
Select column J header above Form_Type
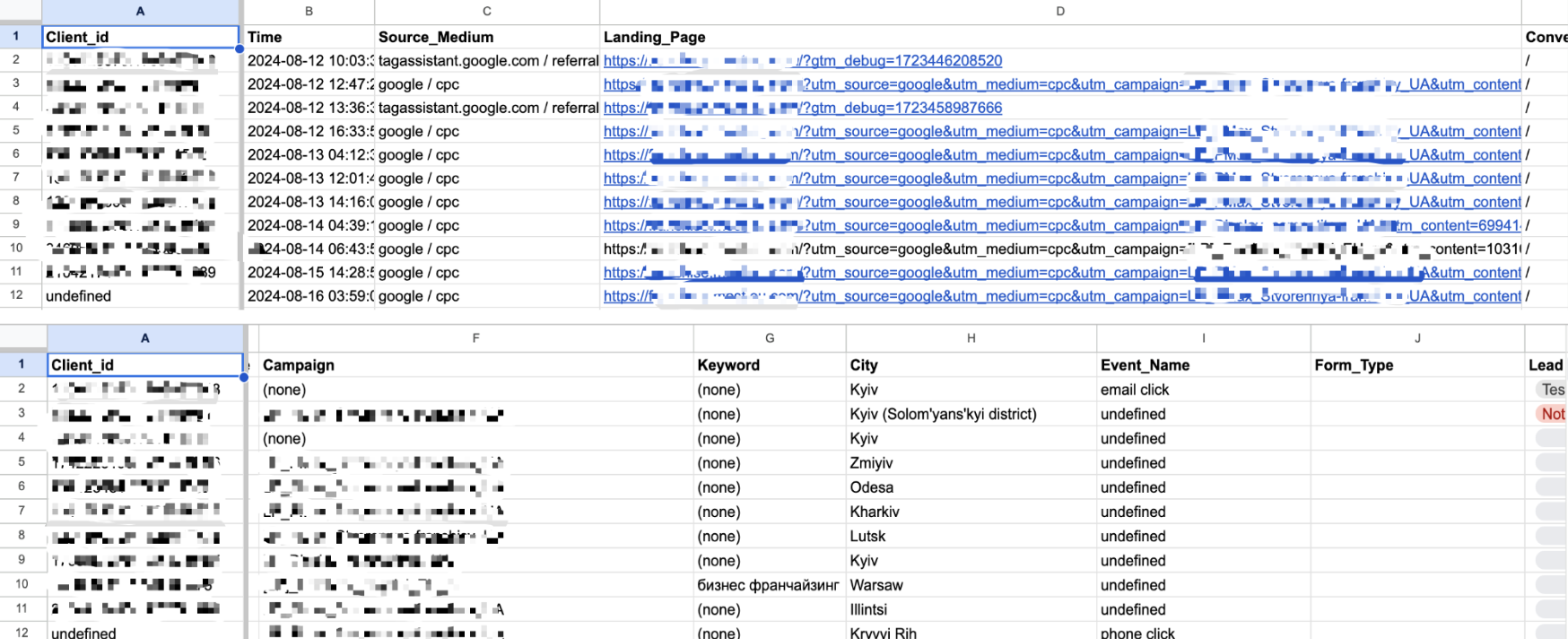coord(1417,338)
